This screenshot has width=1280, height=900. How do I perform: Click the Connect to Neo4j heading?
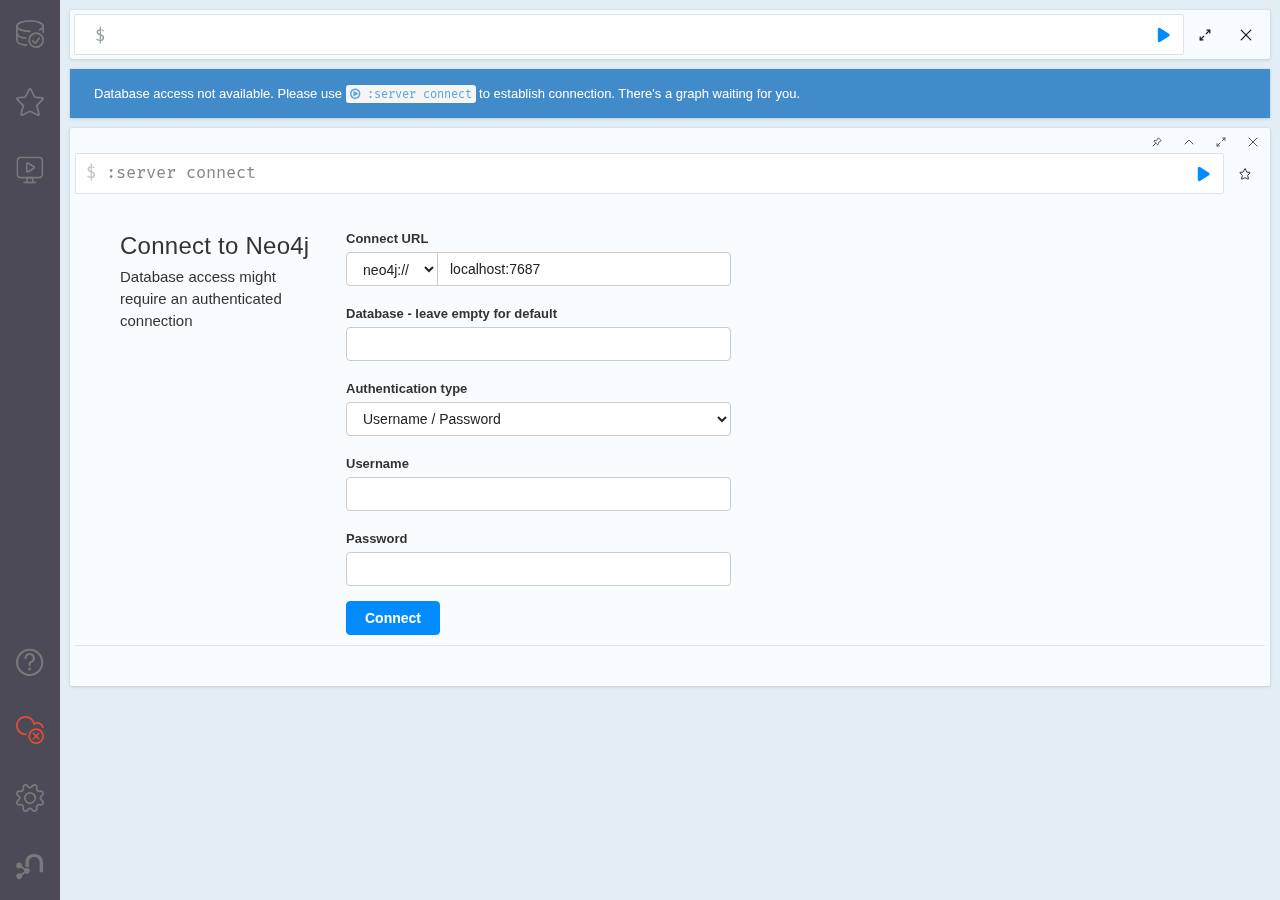[x=214, y=246]
